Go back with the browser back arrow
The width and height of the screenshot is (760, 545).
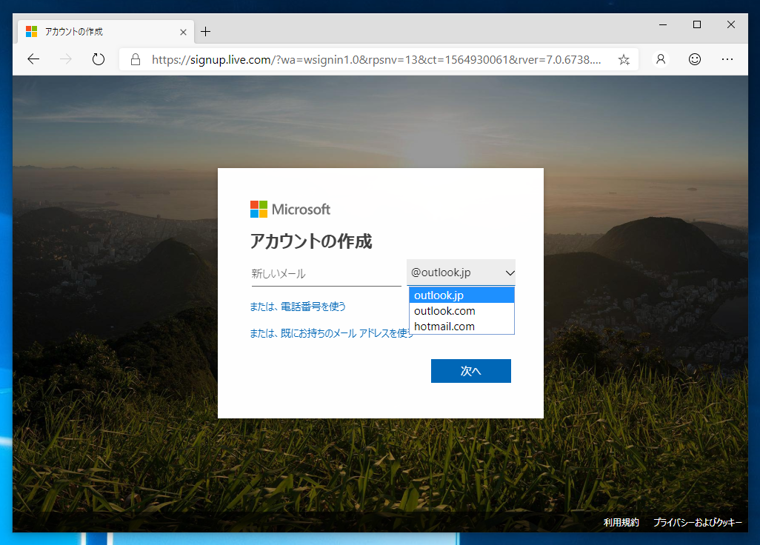point(33,59)
